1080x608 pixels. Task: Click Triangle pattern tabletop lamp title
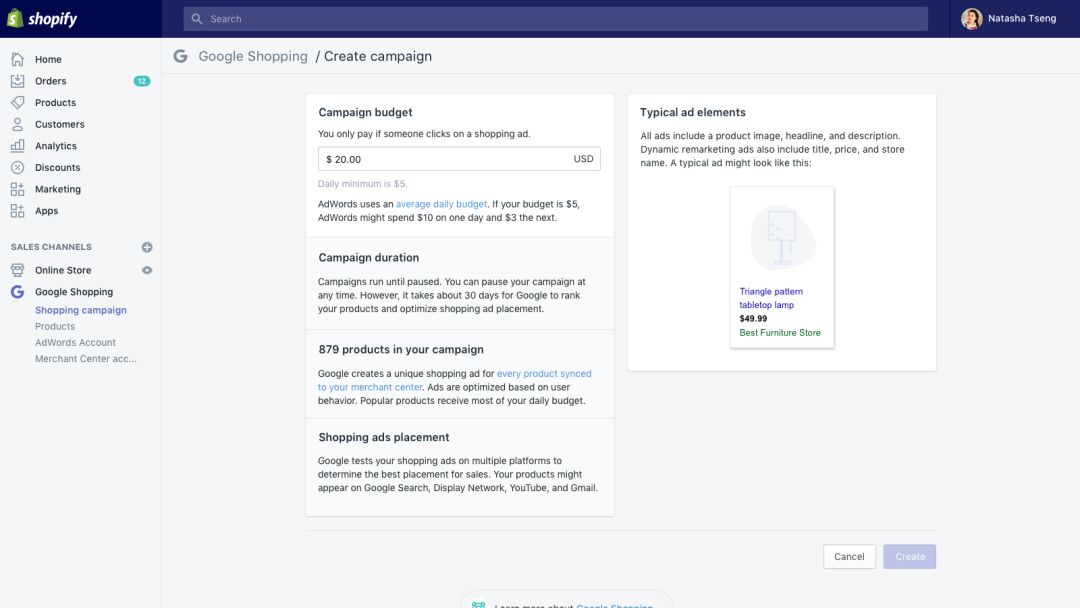[x=770, y=298]
